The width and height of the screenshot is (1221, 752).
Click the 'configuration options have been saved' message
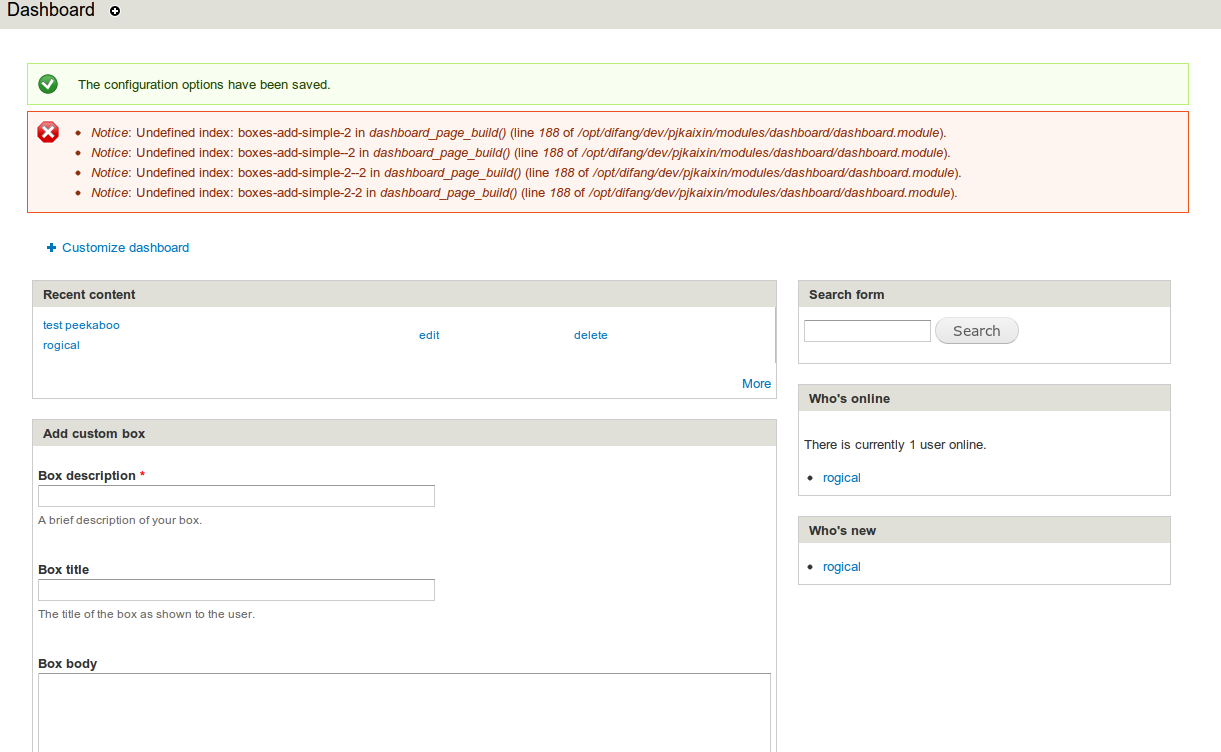(x=204, y=84)
